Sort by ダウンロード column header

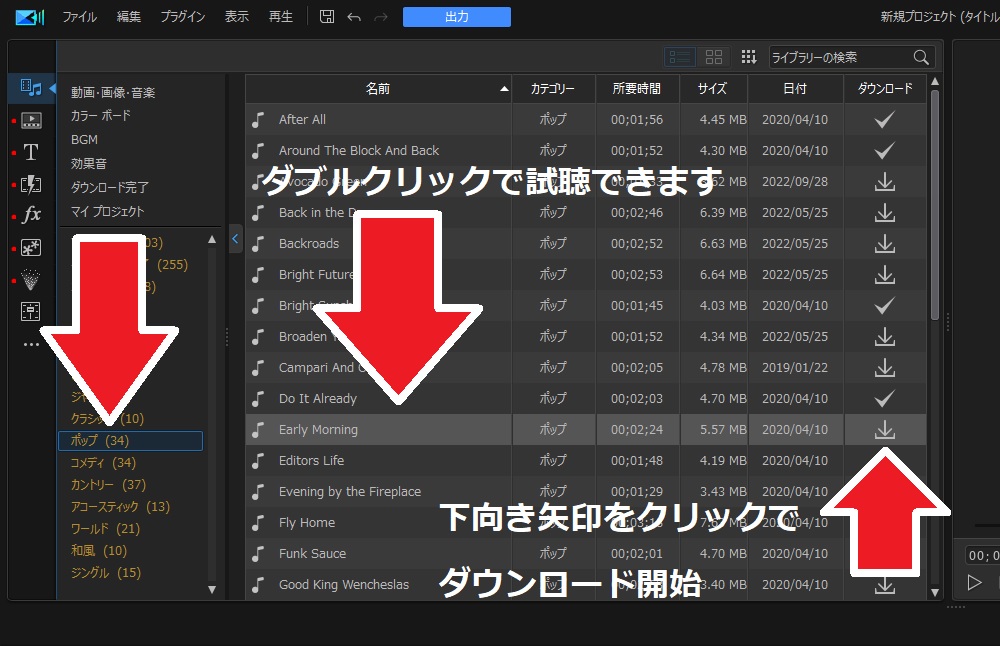[885, 89]
